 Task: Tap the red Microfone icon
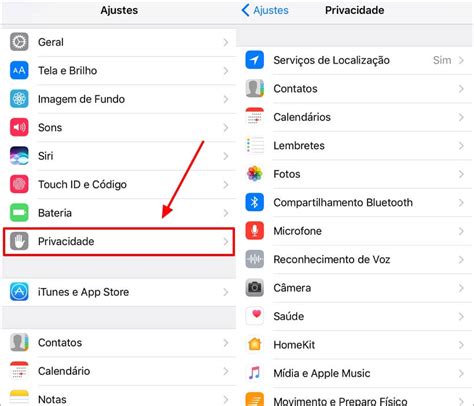point(255,231)
